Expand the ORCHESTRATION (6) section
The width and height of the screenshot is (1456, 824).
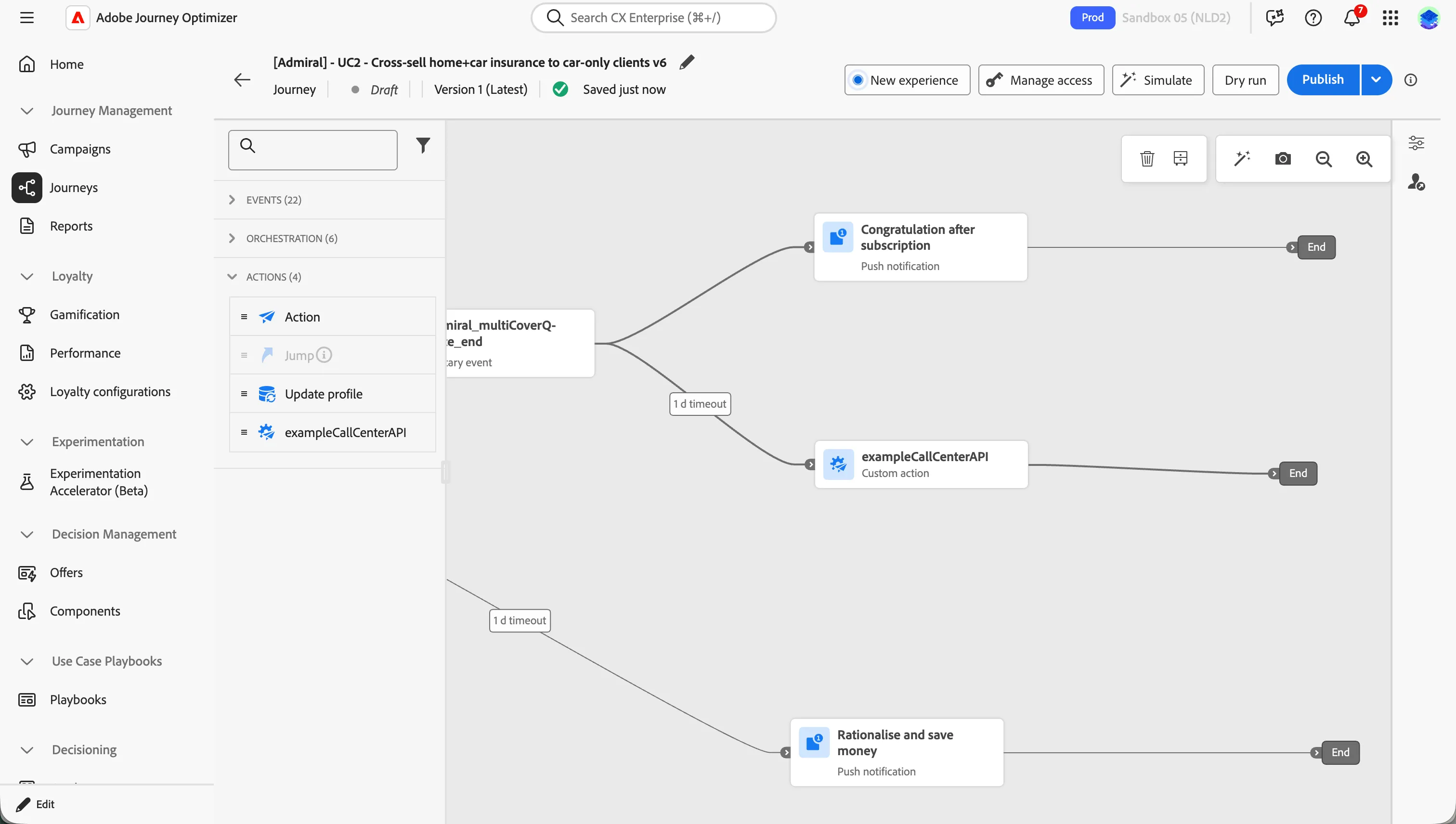pyautogui.click(x=329, y=238)
